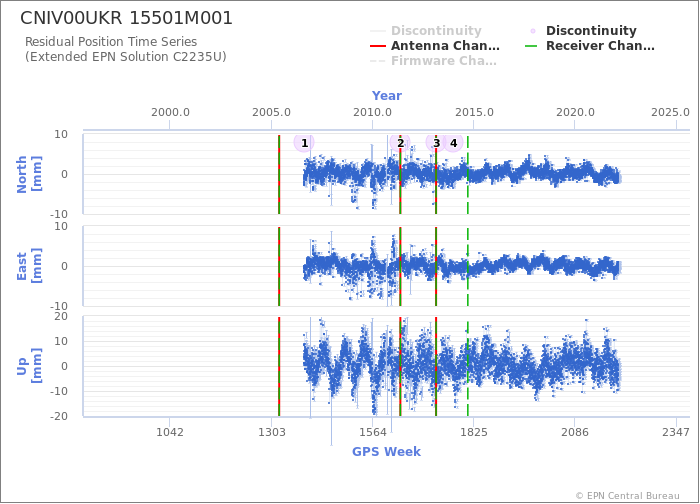Click the green receiver change legend line symbol
This screenshot has height=504, width=700.
[x=531, y=46]
